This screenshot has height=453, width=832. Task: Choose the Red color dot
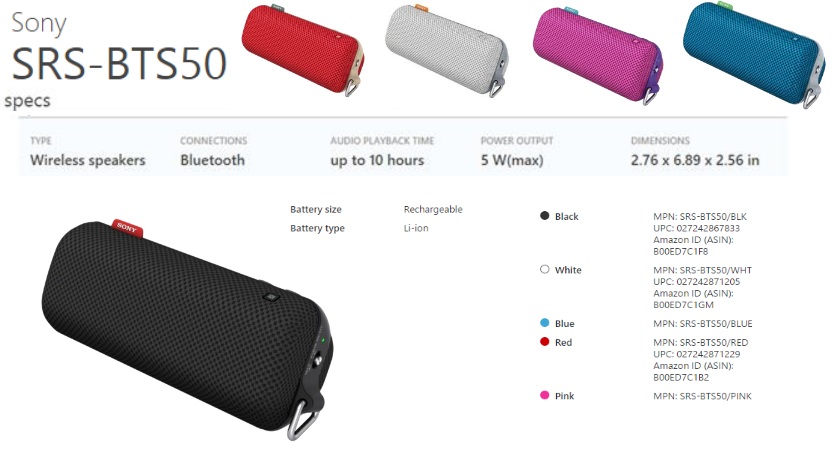544,342
